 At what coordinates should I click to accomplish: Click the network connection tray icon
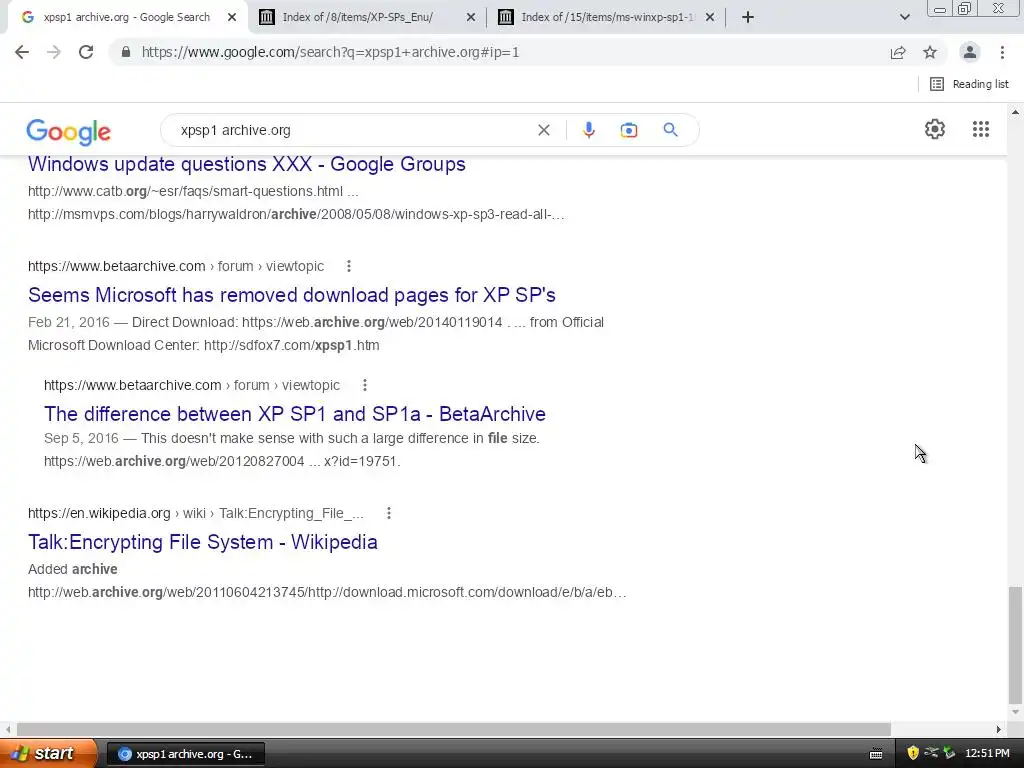tap(931, 753)
